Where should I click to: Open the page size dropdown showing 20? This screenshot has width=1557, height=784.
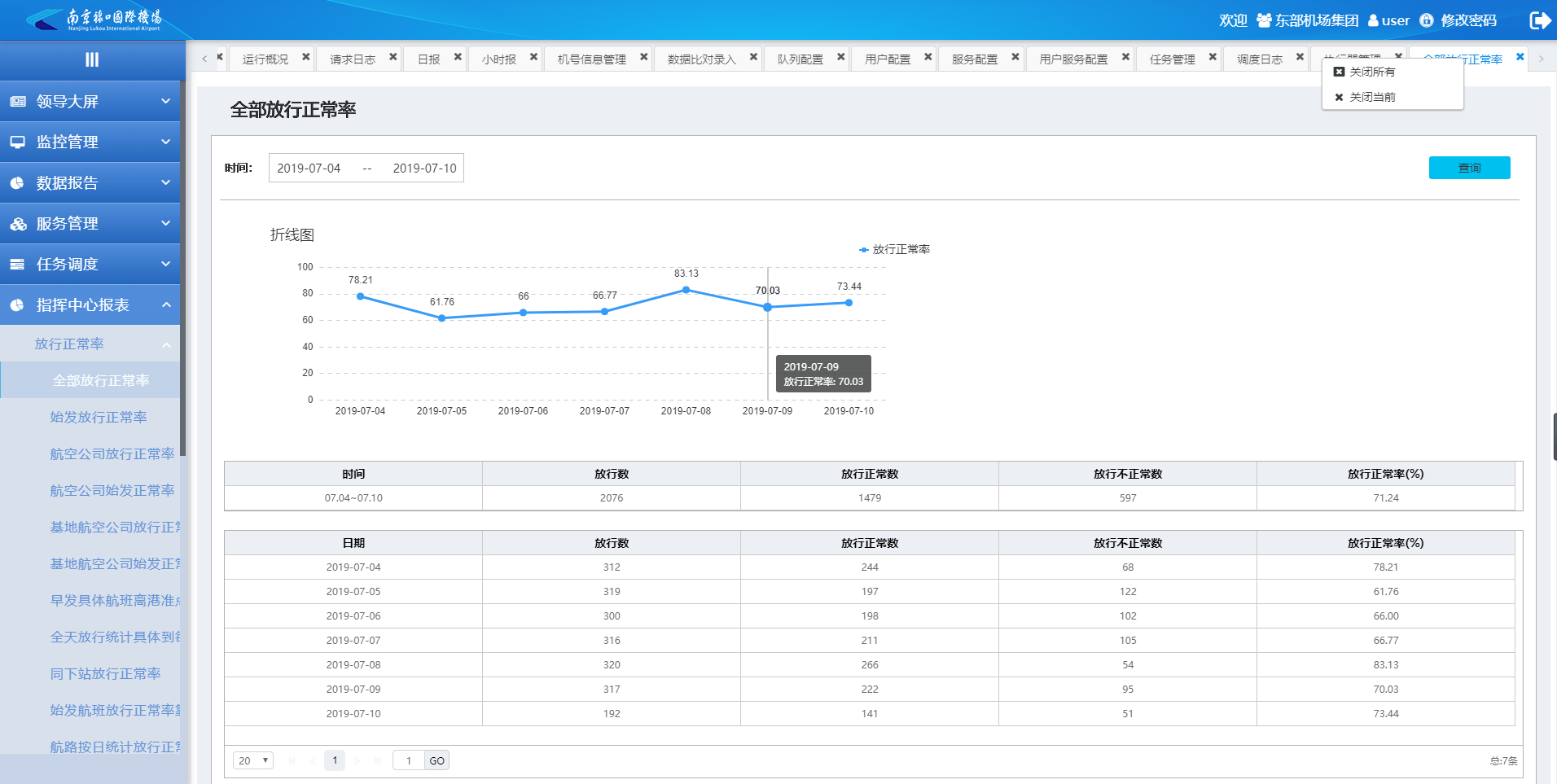[252, 760]
